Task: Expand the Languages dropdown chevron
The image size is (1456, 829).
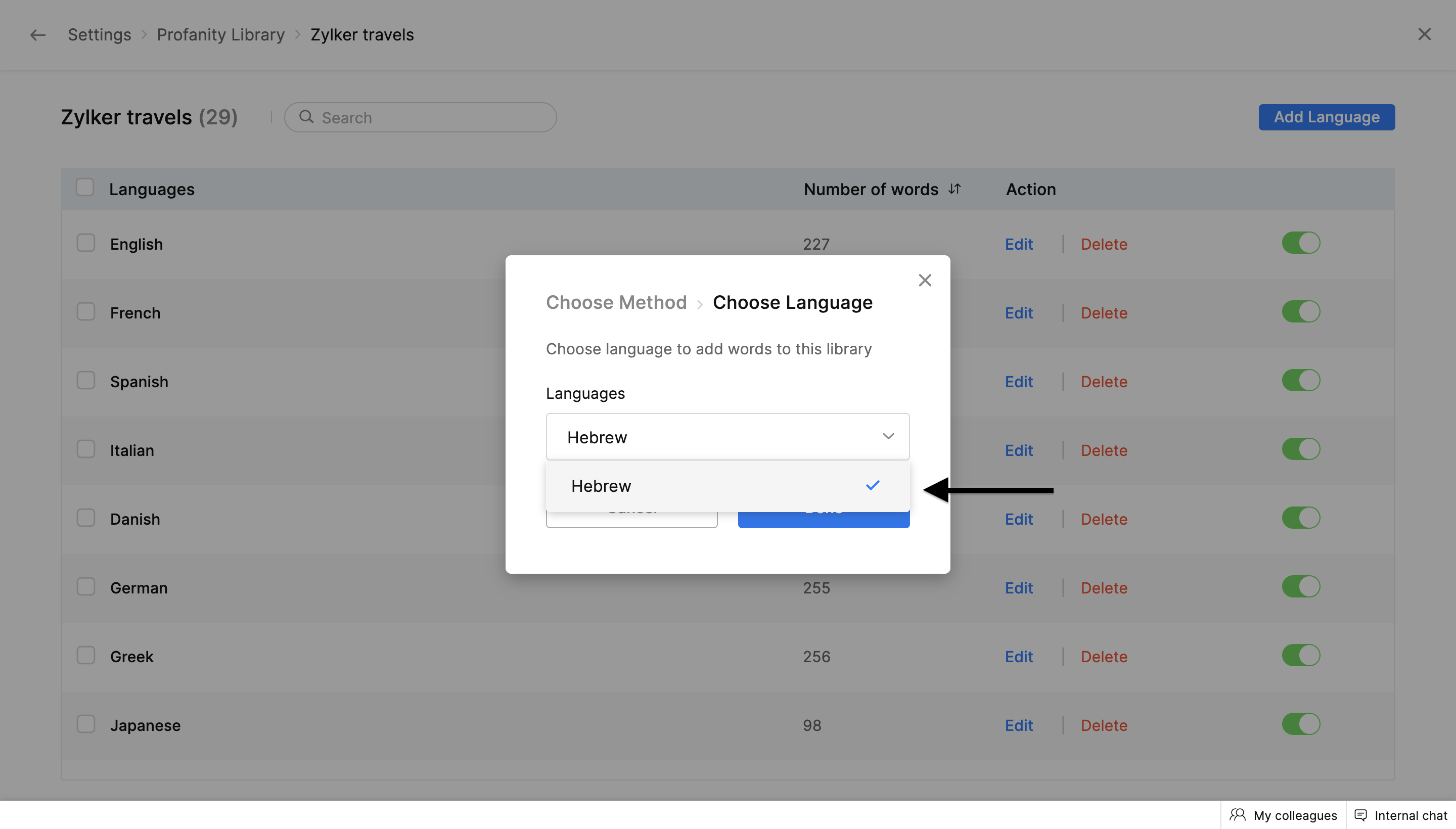Action: [x=888, y=437]
